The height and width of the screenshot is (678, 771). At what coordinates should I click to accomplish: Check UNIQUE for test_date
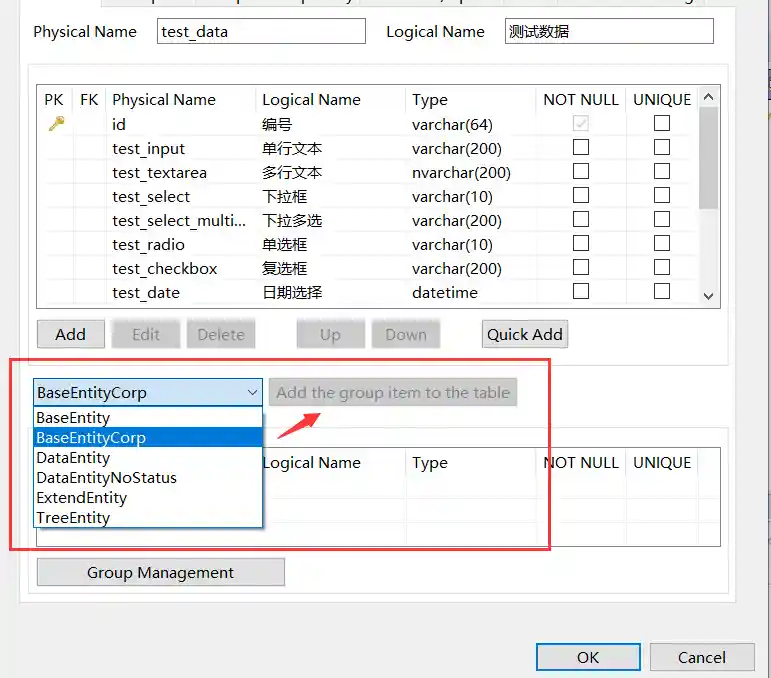click(661, 291)
